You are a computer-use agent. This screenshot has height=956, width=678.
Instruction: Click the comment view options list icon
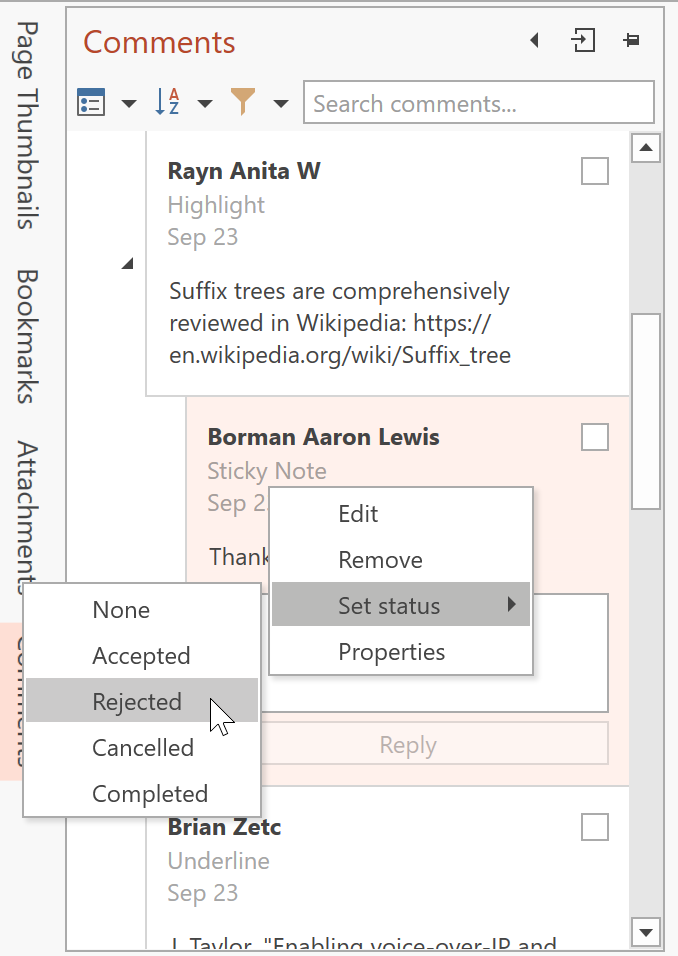point(91,103)
